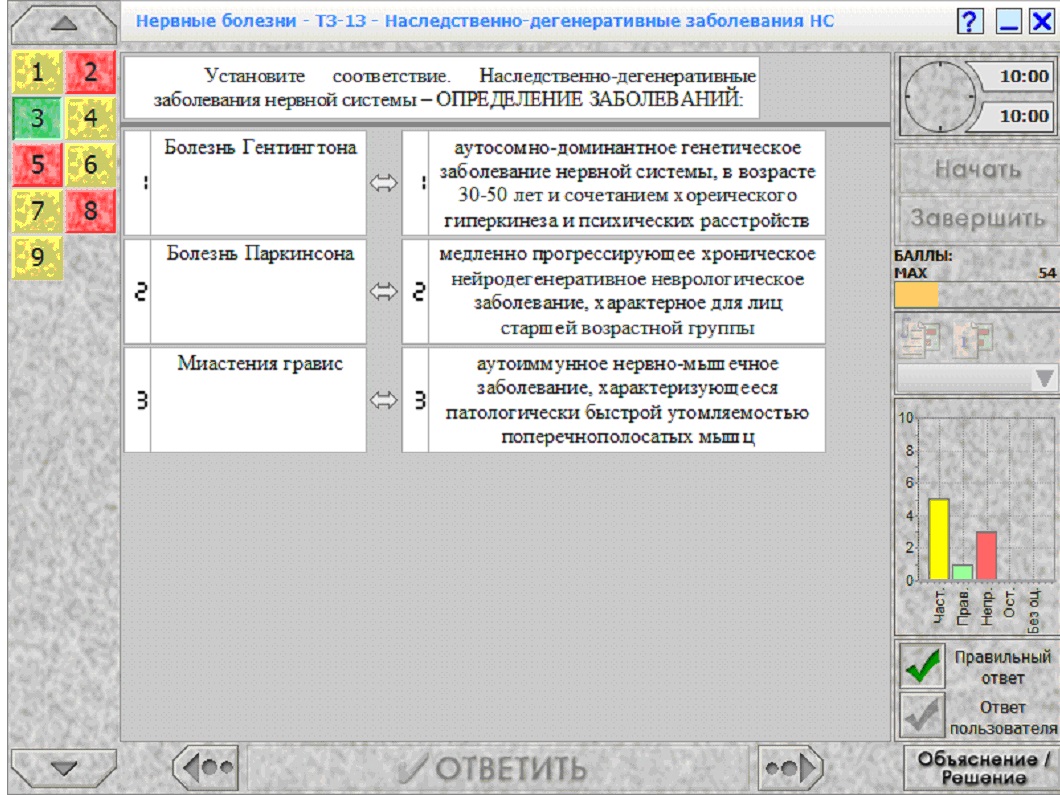The width and height of the screenshot is (1060, 795).
Task: Minimize the test window
Action: (x=1009, y=22)
